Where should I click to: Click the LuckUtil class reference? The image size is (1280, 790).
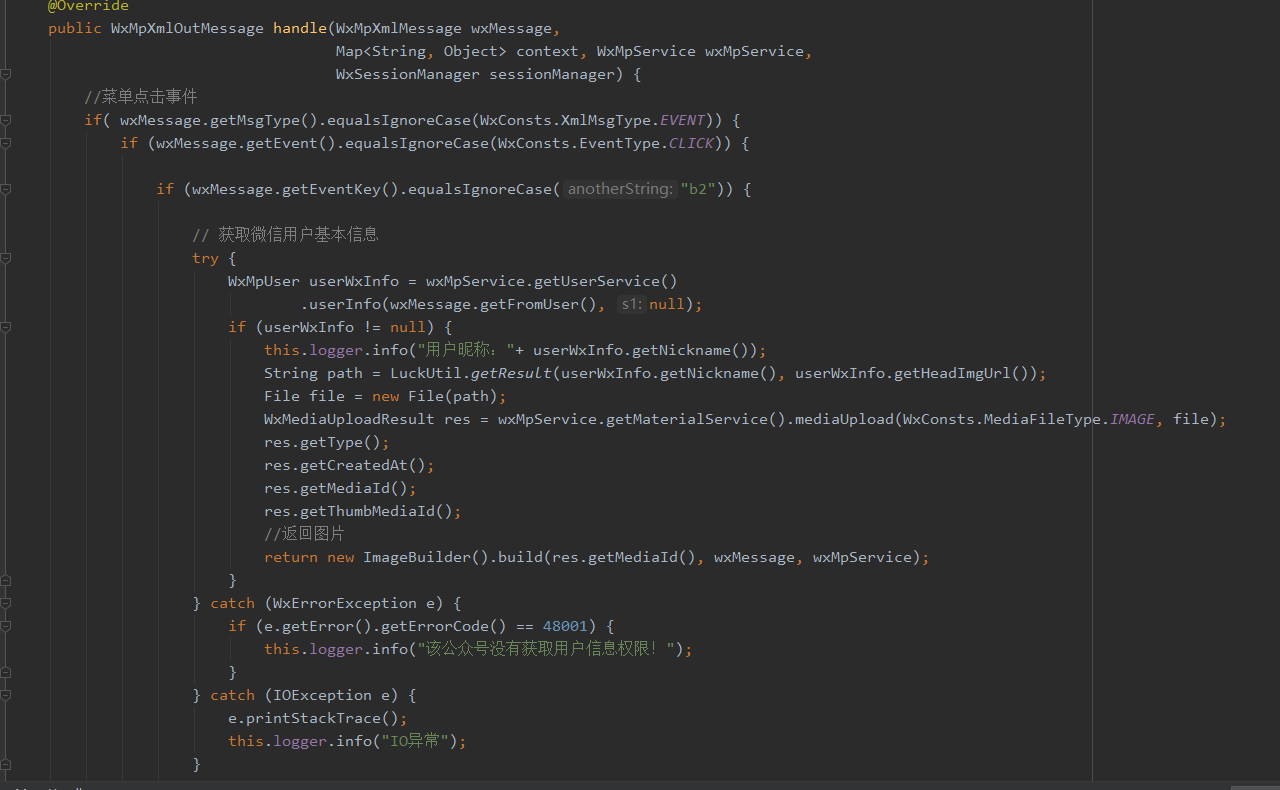pyautogui.click(x=426, y=373)
